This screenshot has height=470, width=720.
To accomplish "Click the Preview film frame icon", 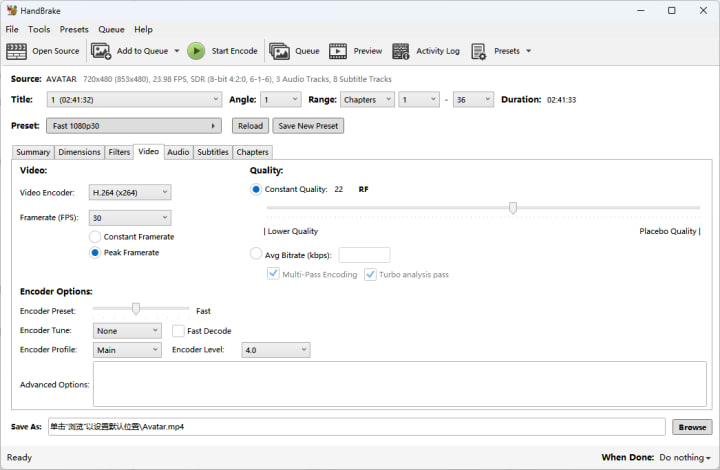I will coord(338,51).
